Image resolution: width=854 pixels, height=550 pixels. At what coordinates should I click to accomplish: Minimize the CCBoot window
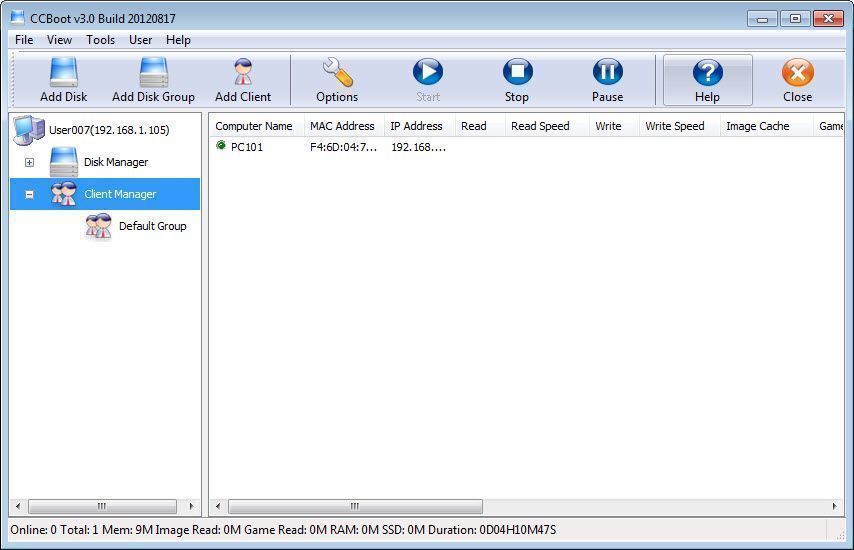click(762, 19)
